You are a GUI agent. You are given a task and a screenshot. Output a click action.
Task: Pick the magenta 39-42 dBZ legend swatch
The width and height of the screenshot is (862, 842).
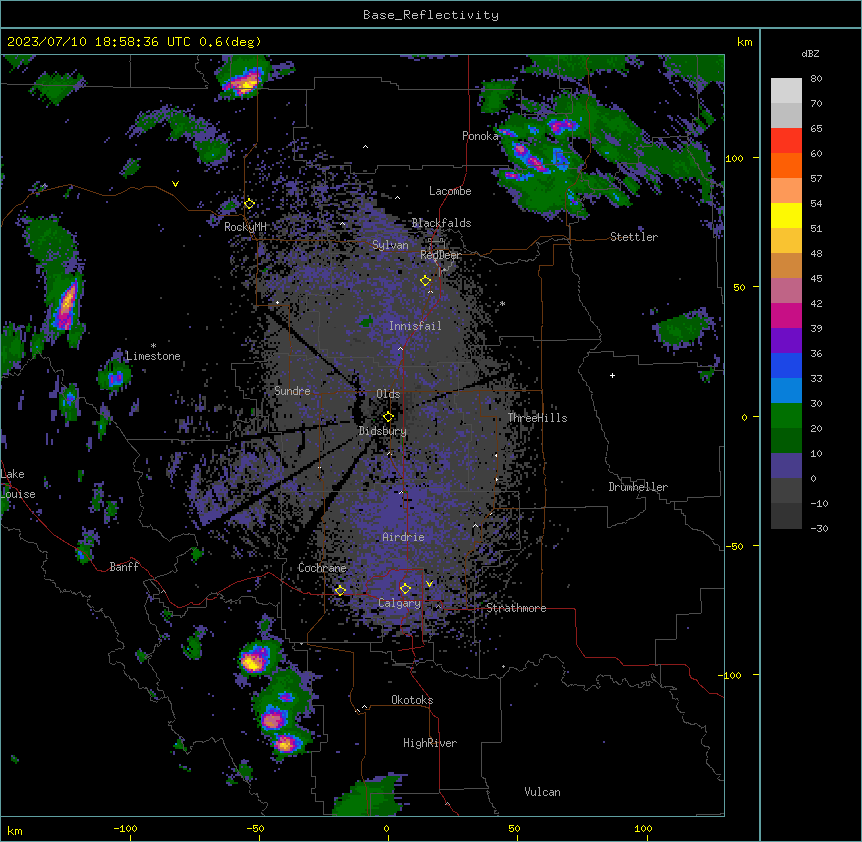pyautogui.click(x=786, y=315)
